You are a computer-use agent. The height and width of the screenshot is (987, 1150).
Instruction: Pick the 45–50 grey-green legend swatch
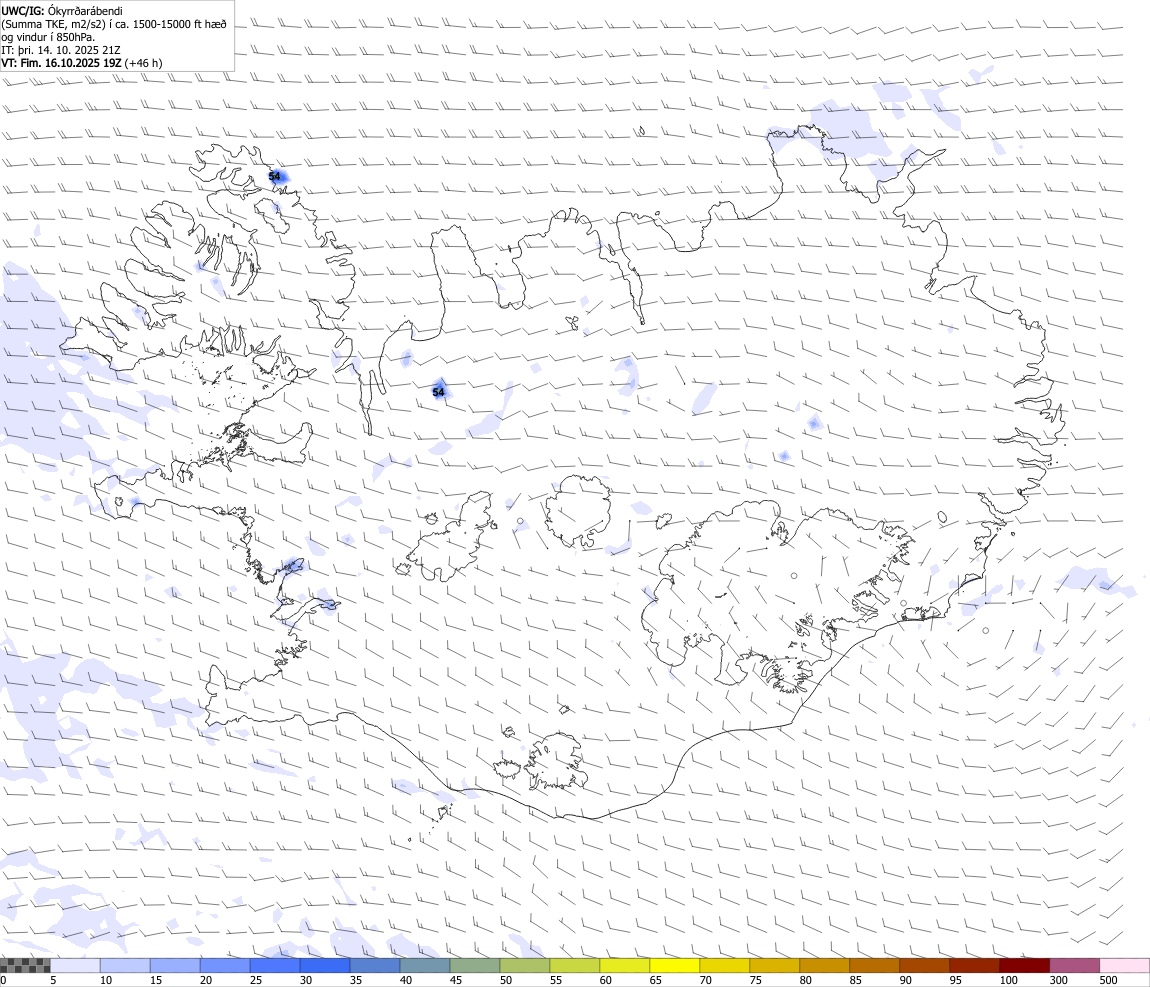coord(475,965)
